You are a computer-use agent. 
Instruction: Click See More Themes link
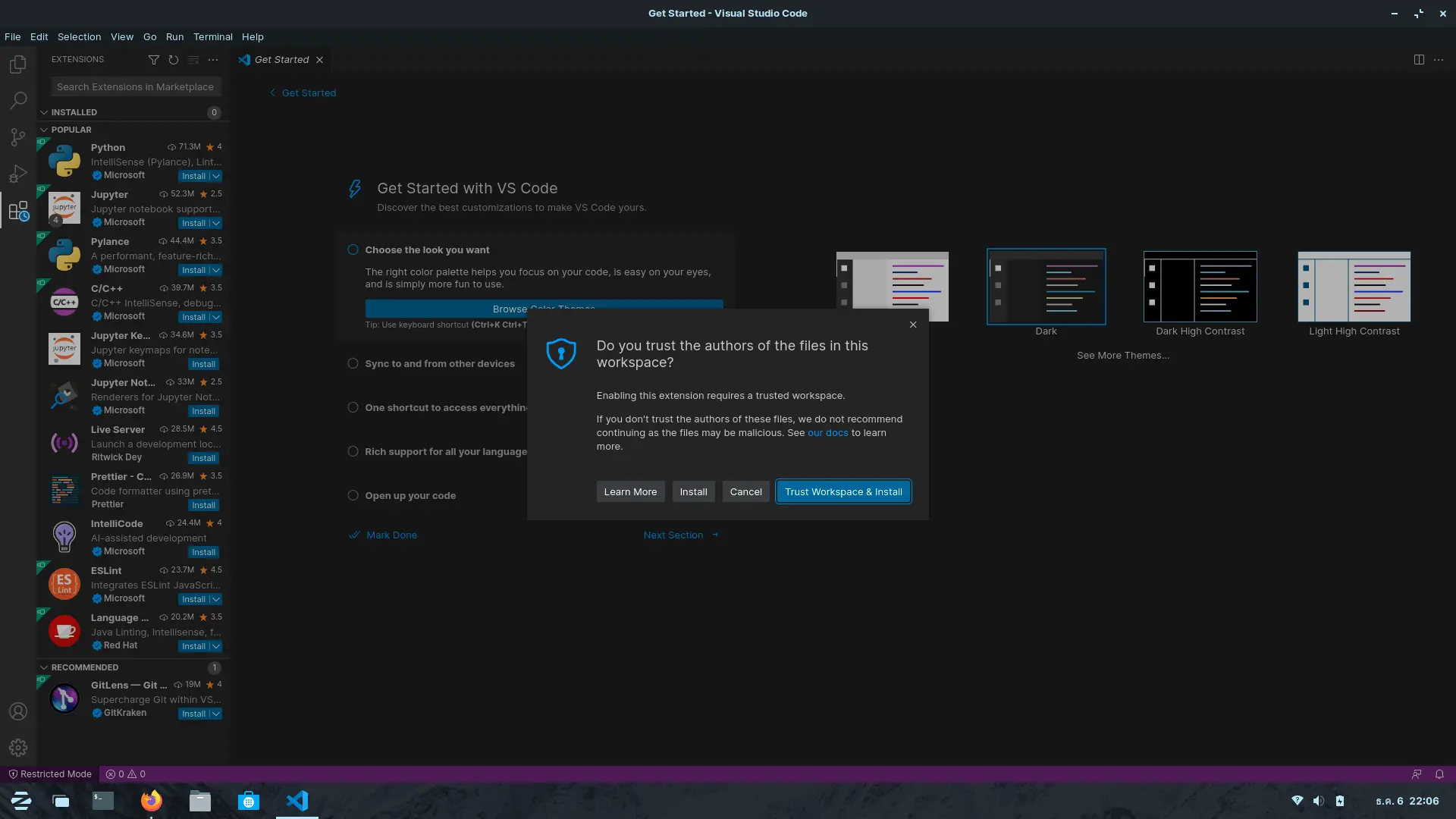click(1122, 356)
